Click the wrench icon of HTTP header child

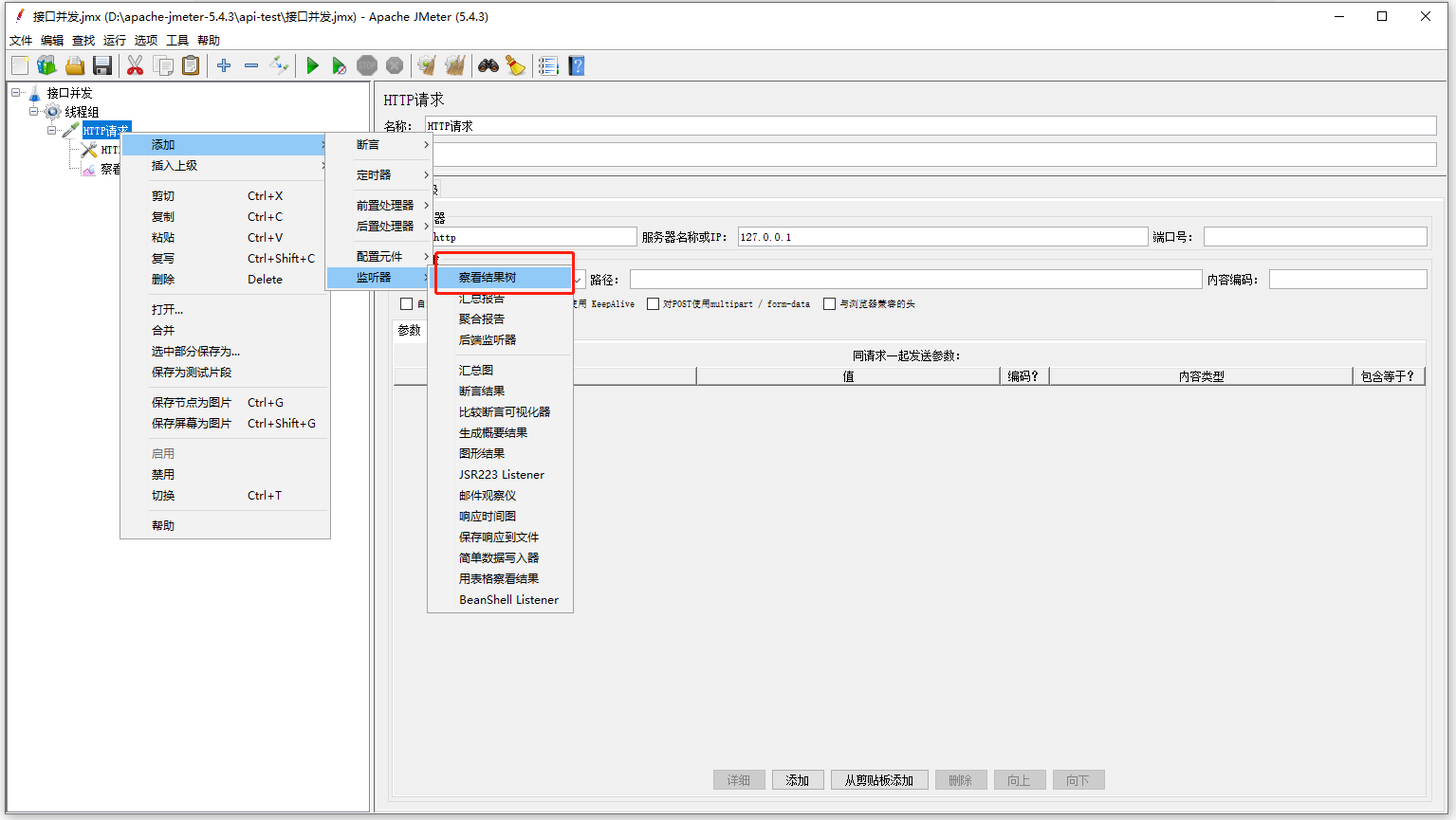pos(89,150)
